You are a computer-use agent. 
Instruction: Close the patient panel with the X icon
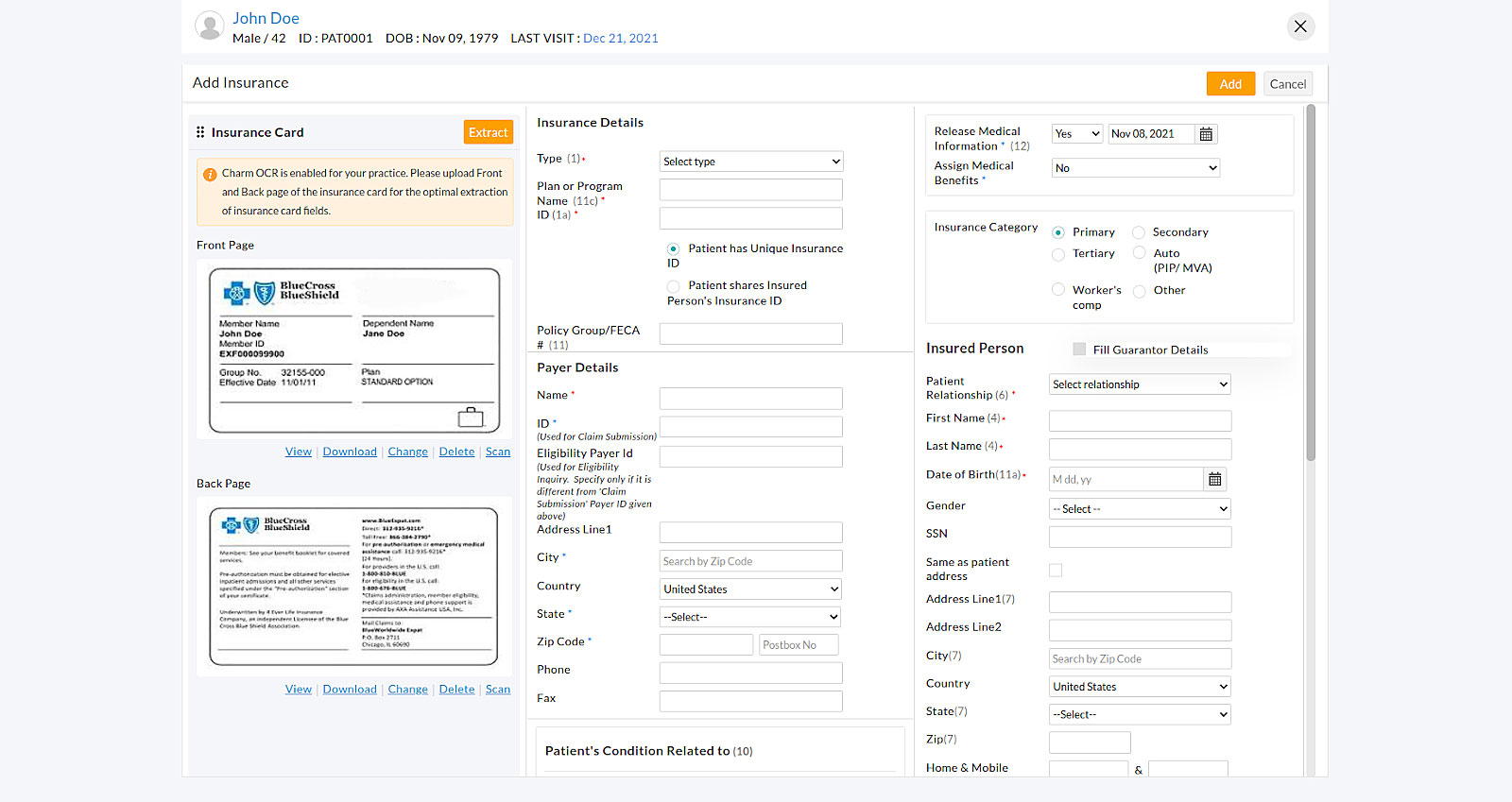click(1300, 26)
